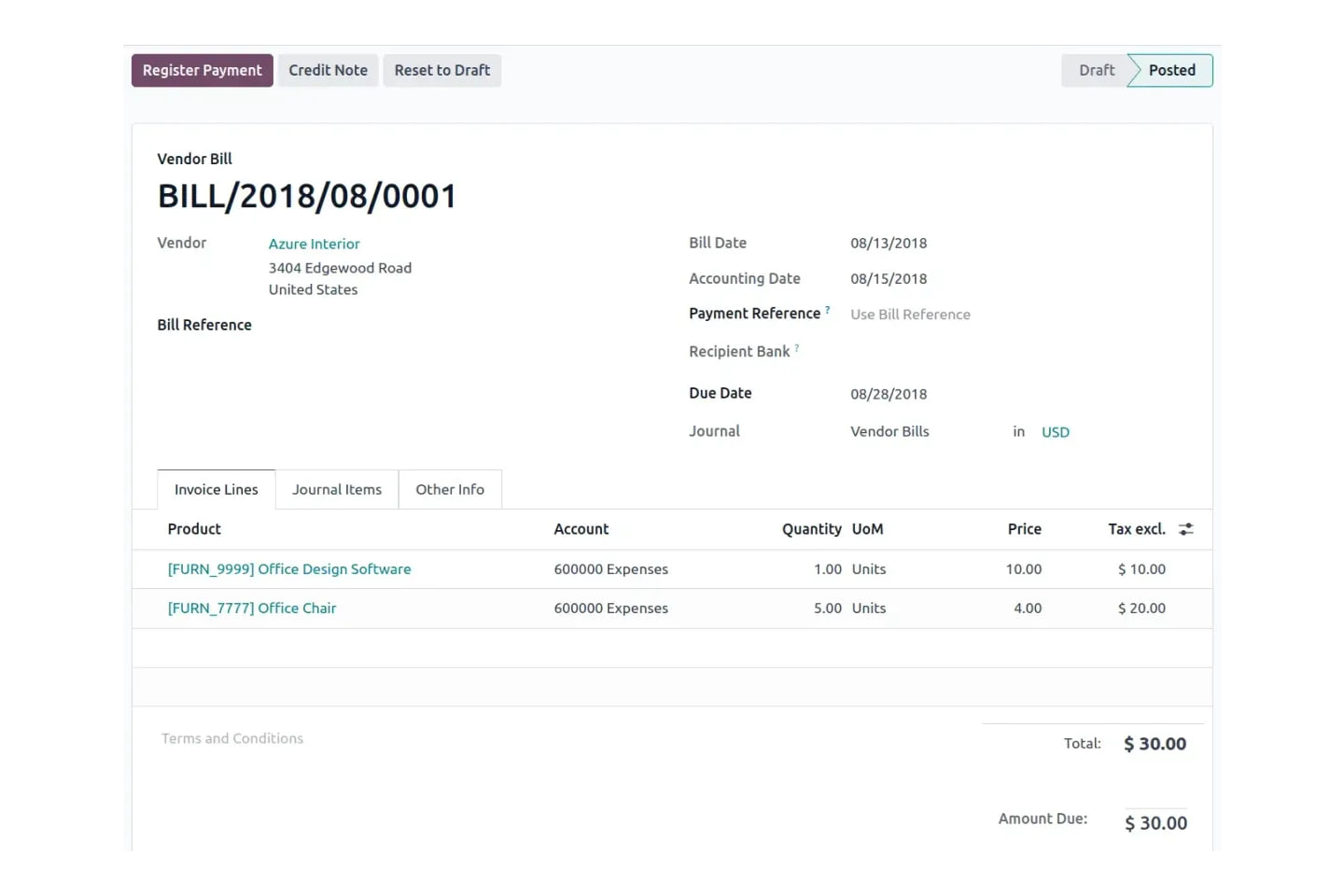Screen dimensions: 1344x896
Task: Click the Bill Date value 08/13/2018
Action: [889, 244]
